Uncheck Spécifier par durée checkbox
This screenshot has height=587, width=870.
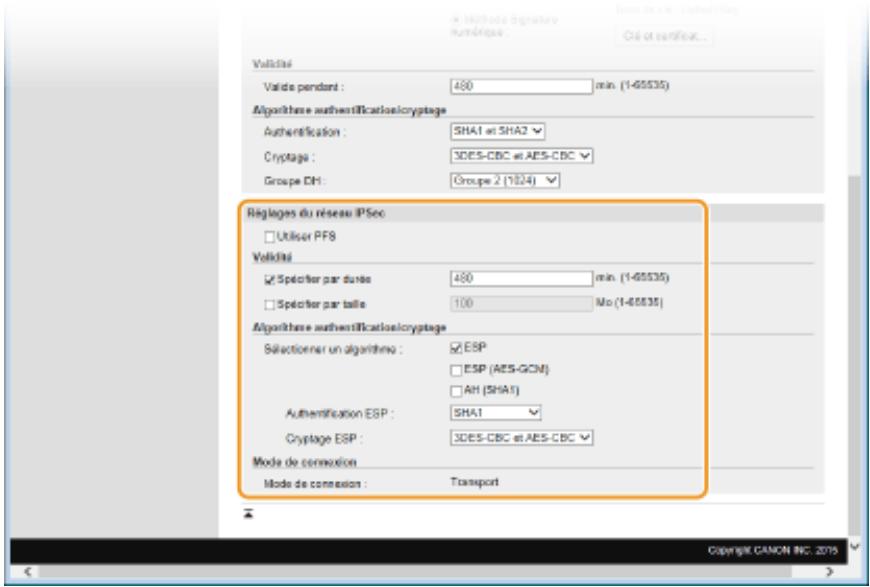click(x=270, y=280)
